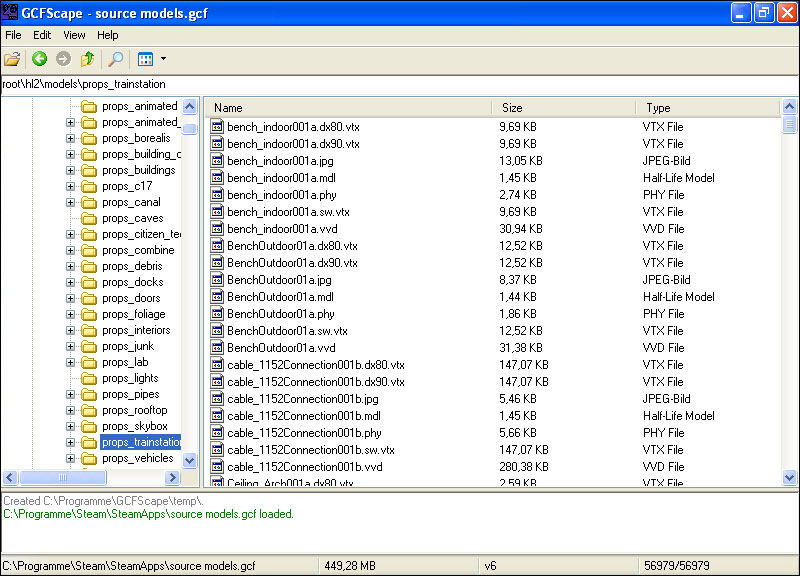800x576 pixels.
Task: Open the View menu
Action: click(74, 35)
